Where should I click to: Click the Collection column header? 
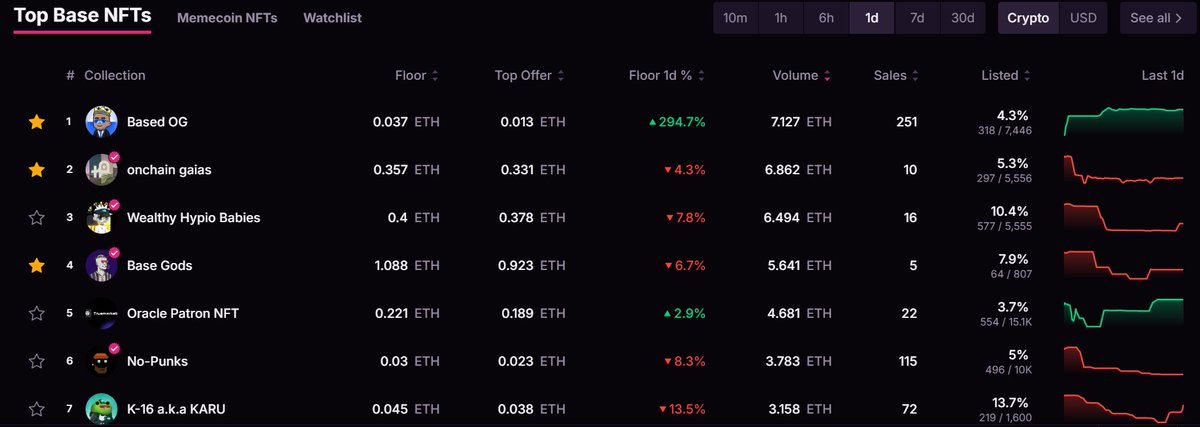114,75
